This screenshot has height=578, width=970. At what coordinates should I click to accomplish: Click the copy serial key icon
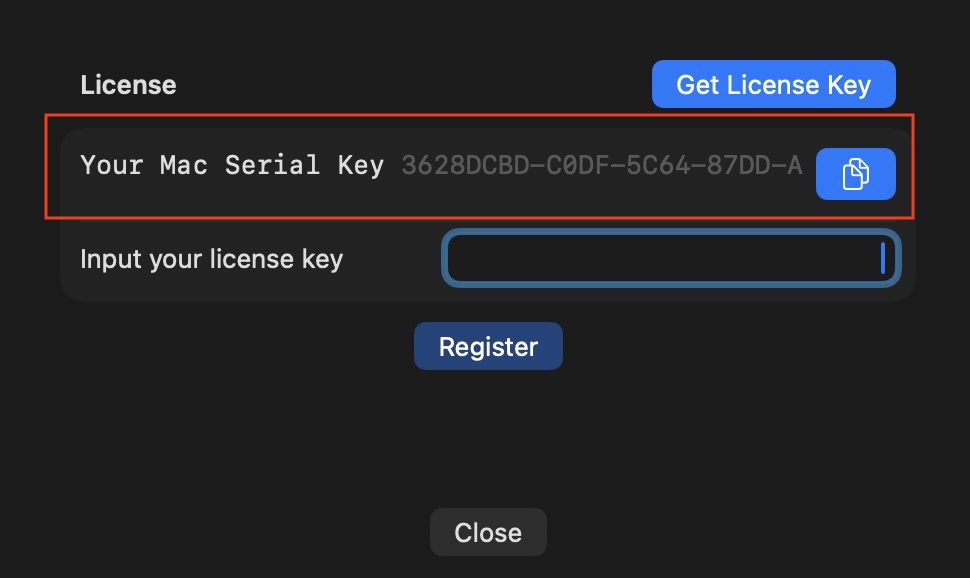855,174
